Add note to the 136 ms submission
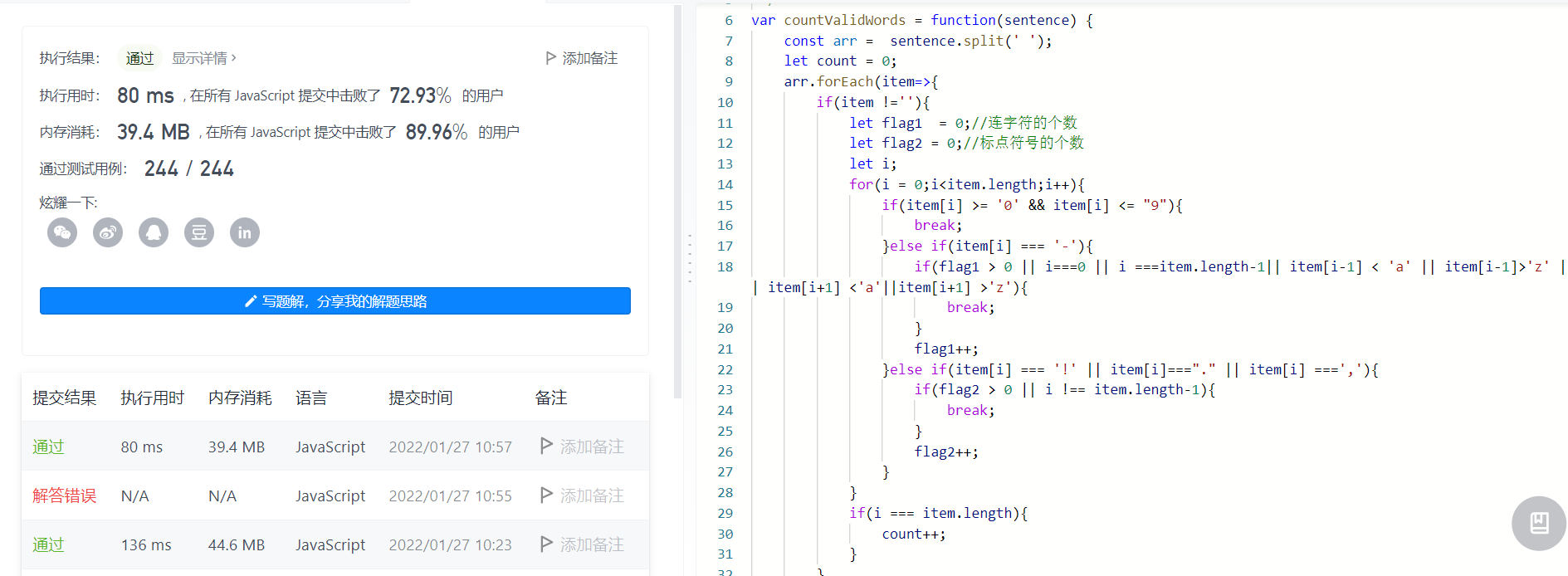This screenshot has width=1568, height=576. point(582,544)
